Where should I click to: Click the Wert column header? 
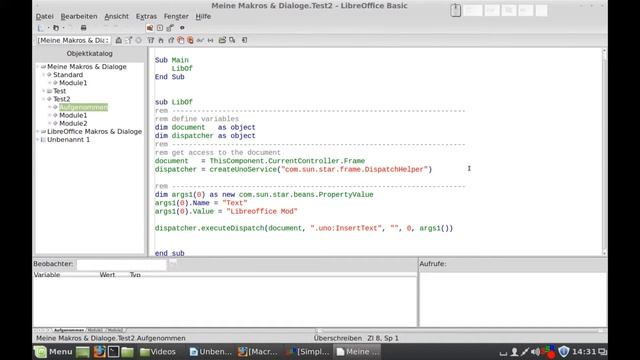pyautogui.click(x=107, y=275)
